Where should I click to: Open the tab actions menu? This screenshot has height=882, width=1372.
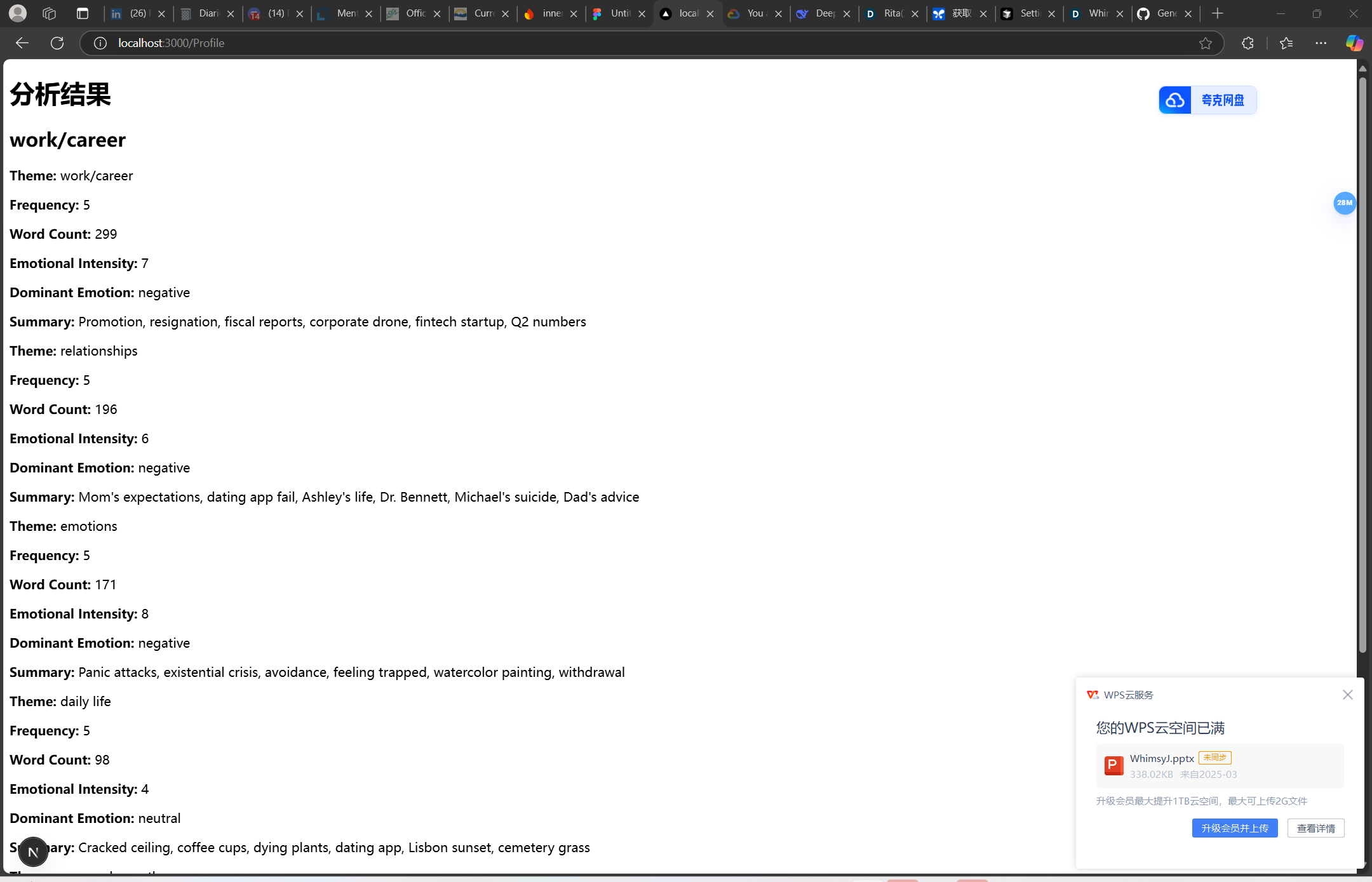(x=83, y=13)
